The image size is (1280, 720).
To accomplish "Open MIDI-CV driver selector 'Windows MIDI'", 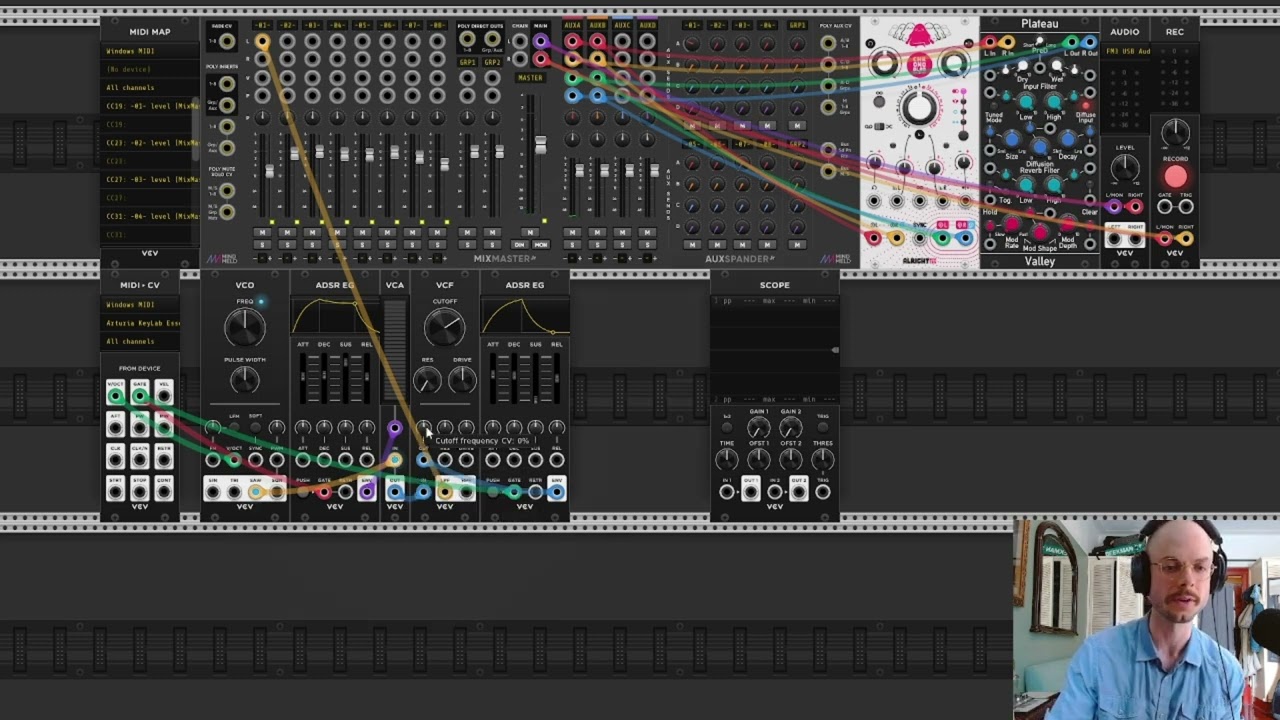I will (x=140, y=305).
